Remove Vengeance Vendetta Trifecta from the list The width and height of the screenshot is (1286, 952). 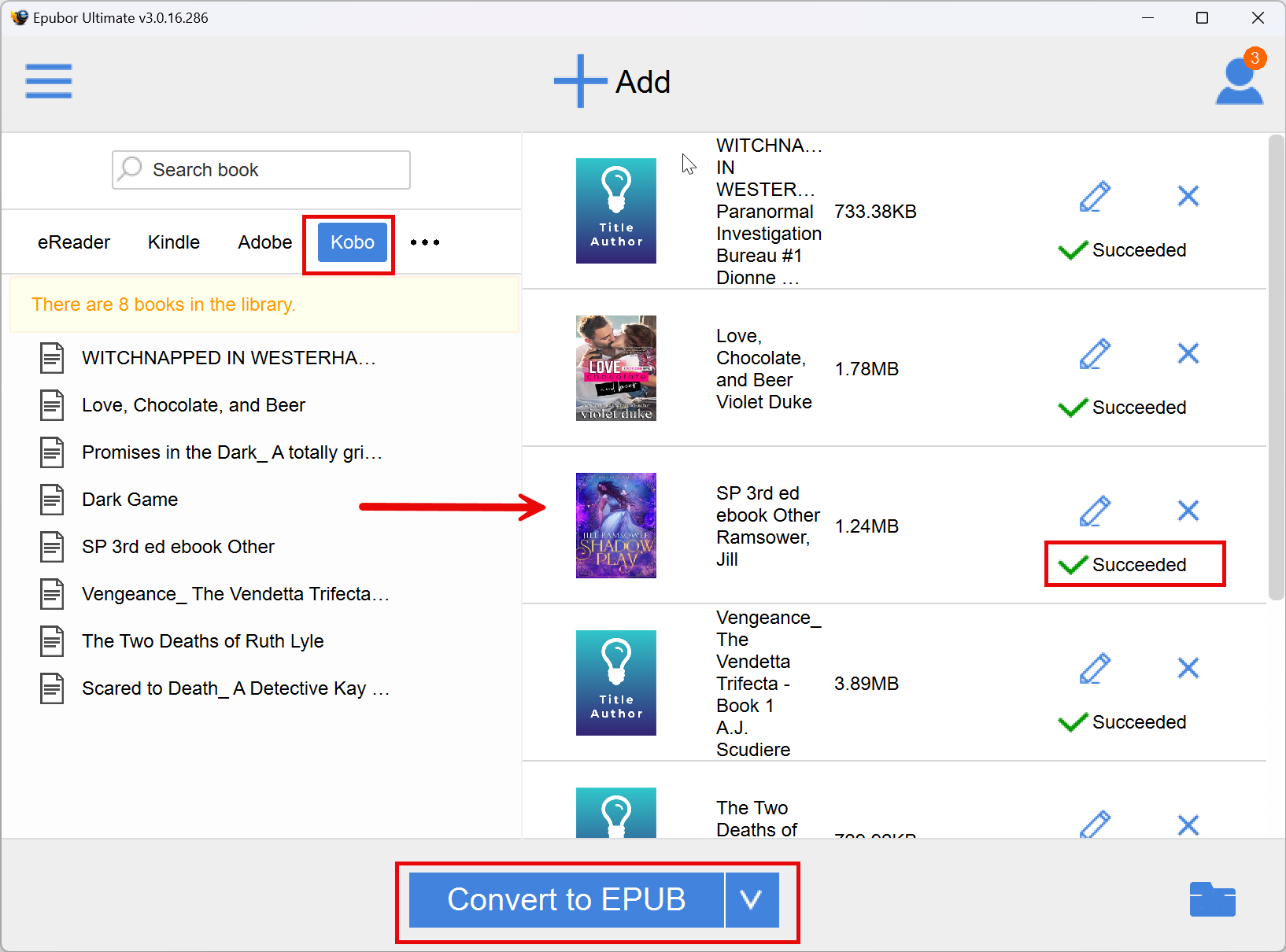coord(1188,668)
